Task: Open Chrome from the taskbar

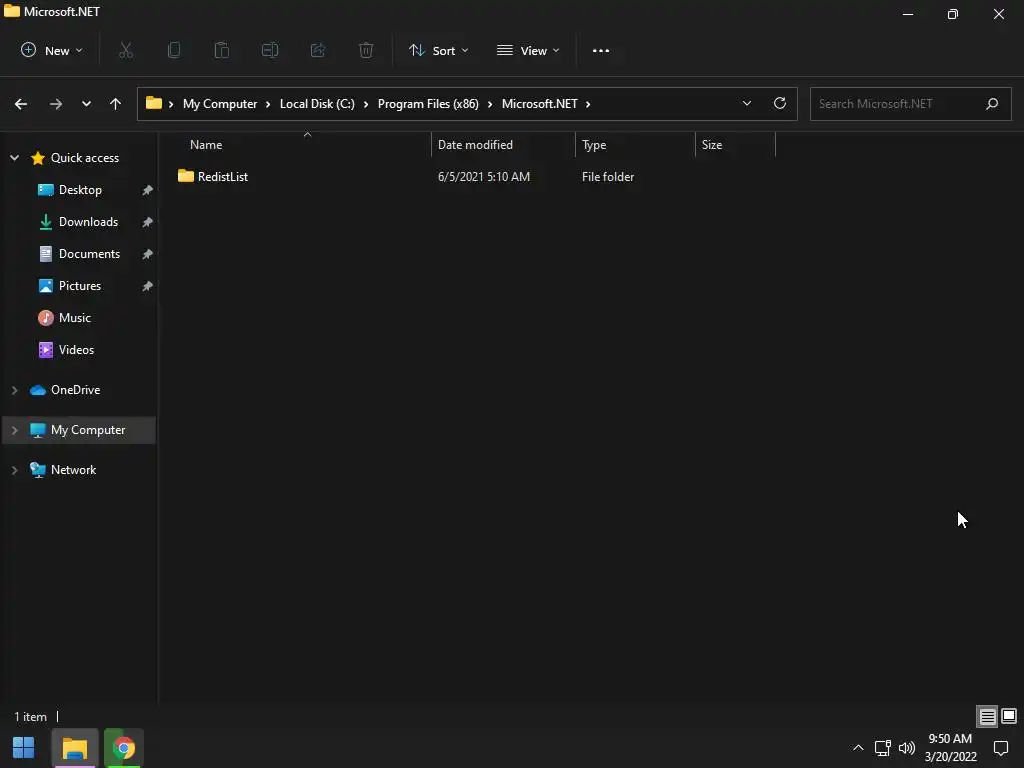Action: coord(123,748)
